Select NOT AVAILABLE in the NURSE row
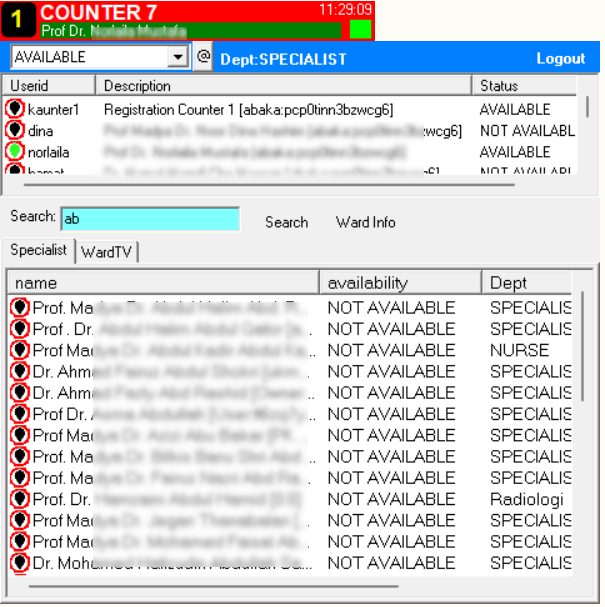The width and height of the screenshot is (605, 607). (x=391, y=350)
